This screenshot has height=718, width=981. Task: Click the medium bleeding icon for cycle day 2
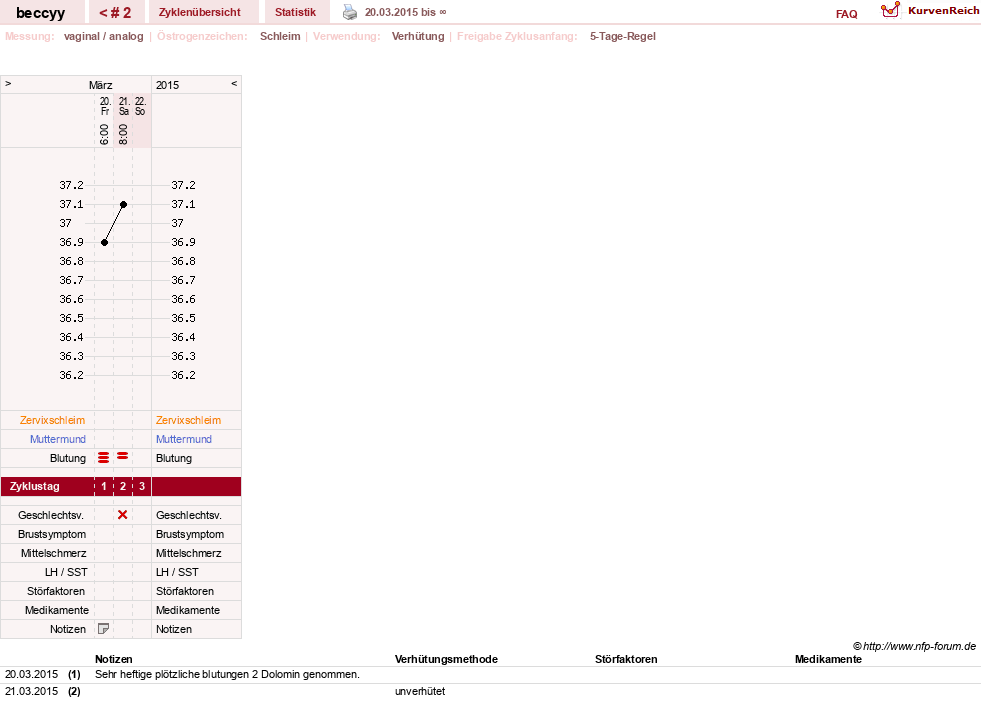click(123, 456)
